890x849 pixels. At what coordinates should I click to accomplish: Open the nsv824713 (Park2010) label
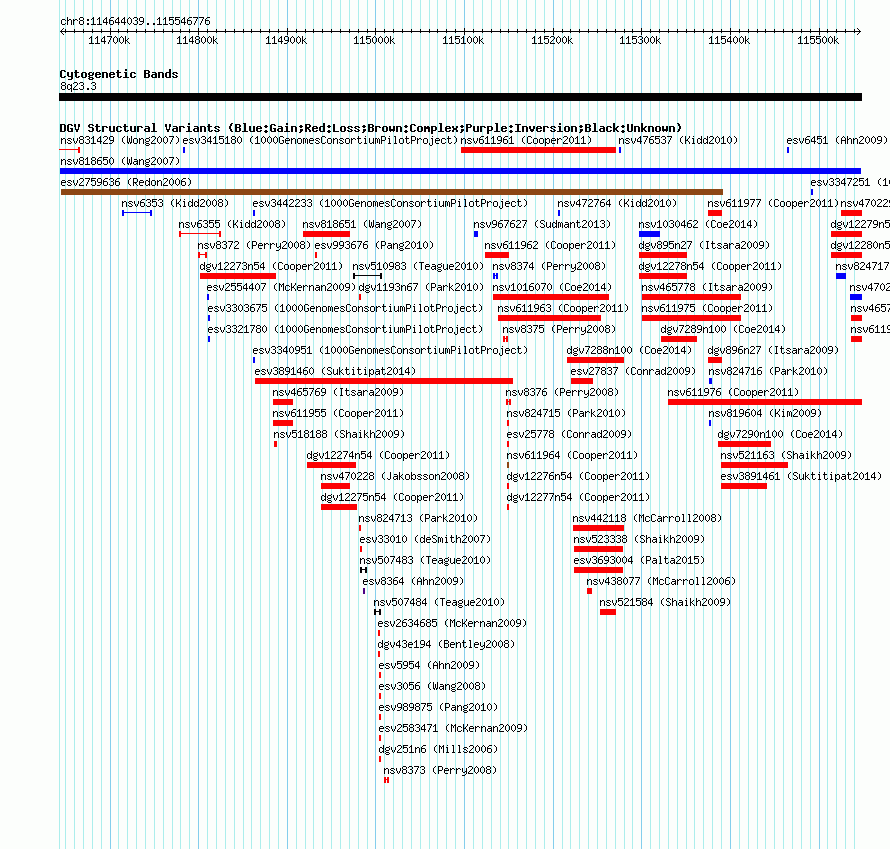(x=418, y=518)
